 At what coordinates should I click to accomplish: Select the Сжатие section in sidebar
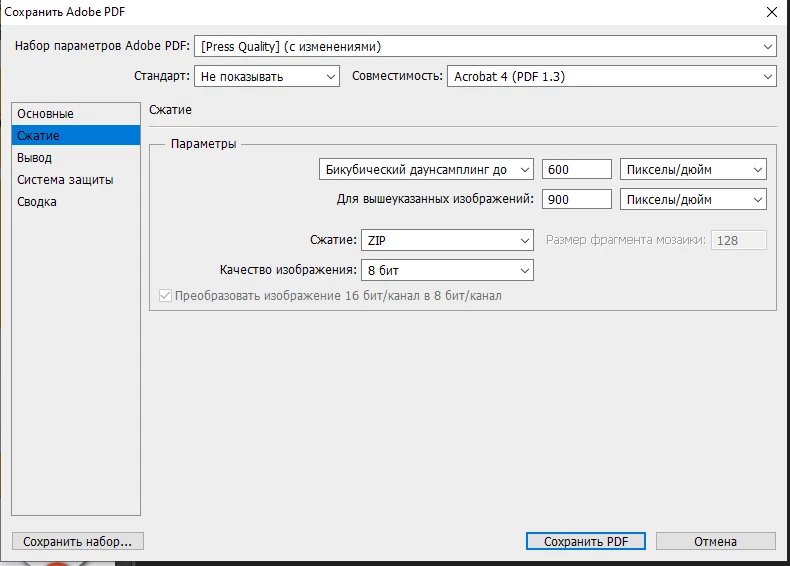click(x=76, y=136)
